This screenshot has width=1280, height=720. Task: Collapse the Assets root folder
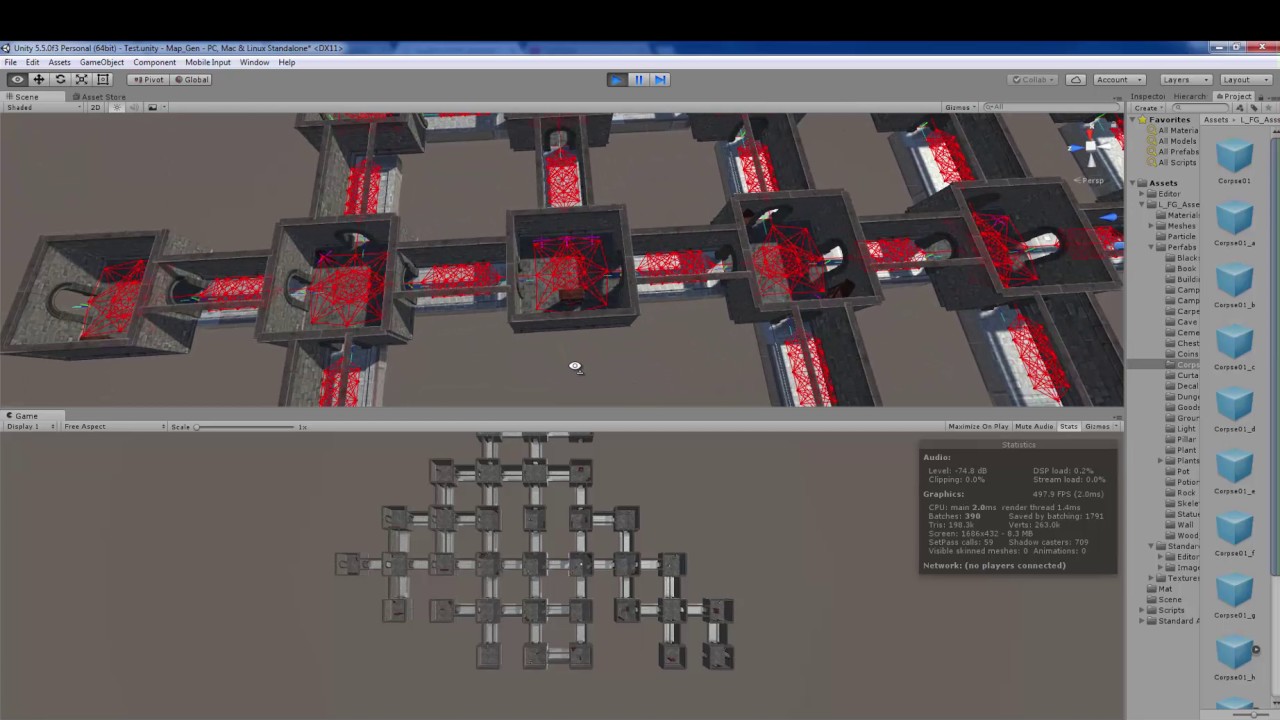[x=1134, y=183]
